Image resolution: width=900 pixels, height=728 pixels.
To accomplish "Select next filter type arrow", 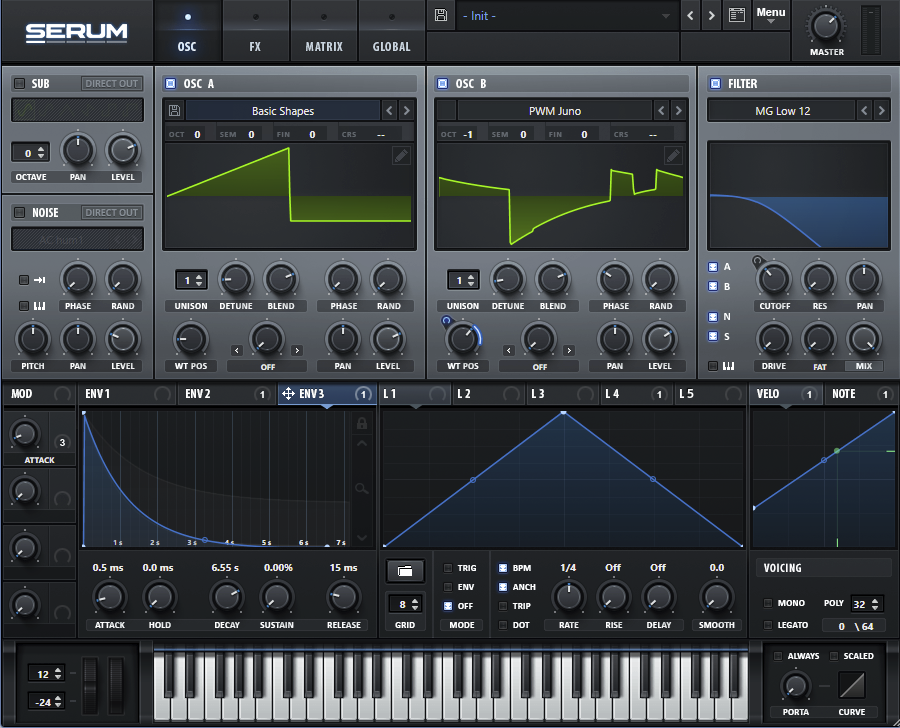I will click(882, 110).
